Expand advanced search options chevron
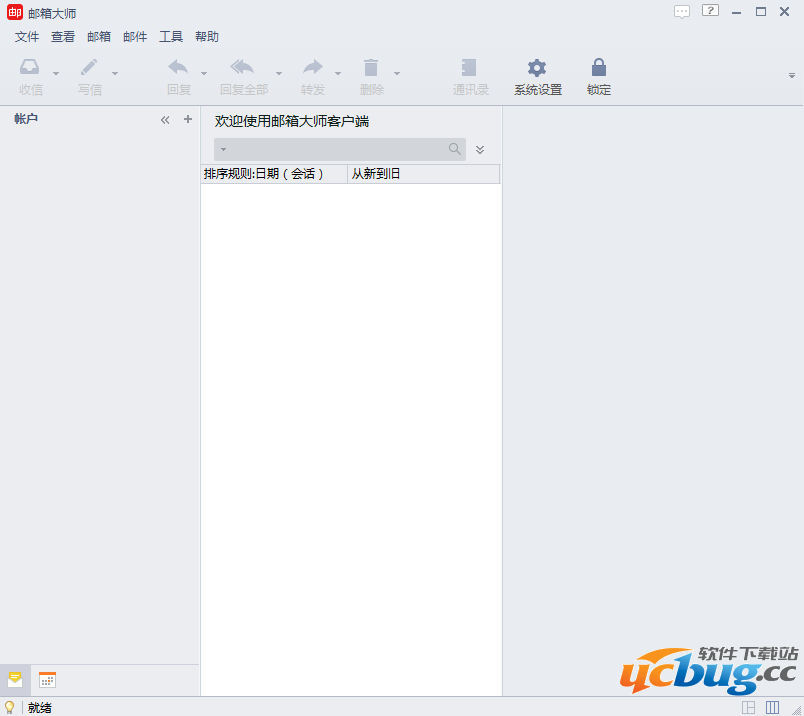 pyautogui.click(x=480, y=150)
